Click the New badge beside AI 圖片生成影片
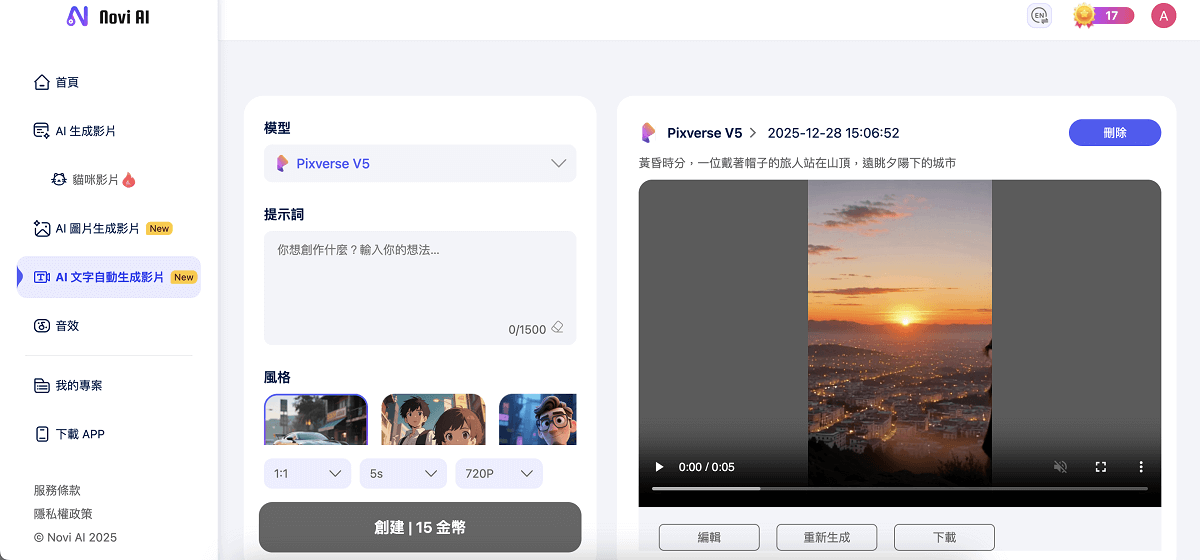The height and width of the screenshot is (560, 1200). click(x=159, y=228)
